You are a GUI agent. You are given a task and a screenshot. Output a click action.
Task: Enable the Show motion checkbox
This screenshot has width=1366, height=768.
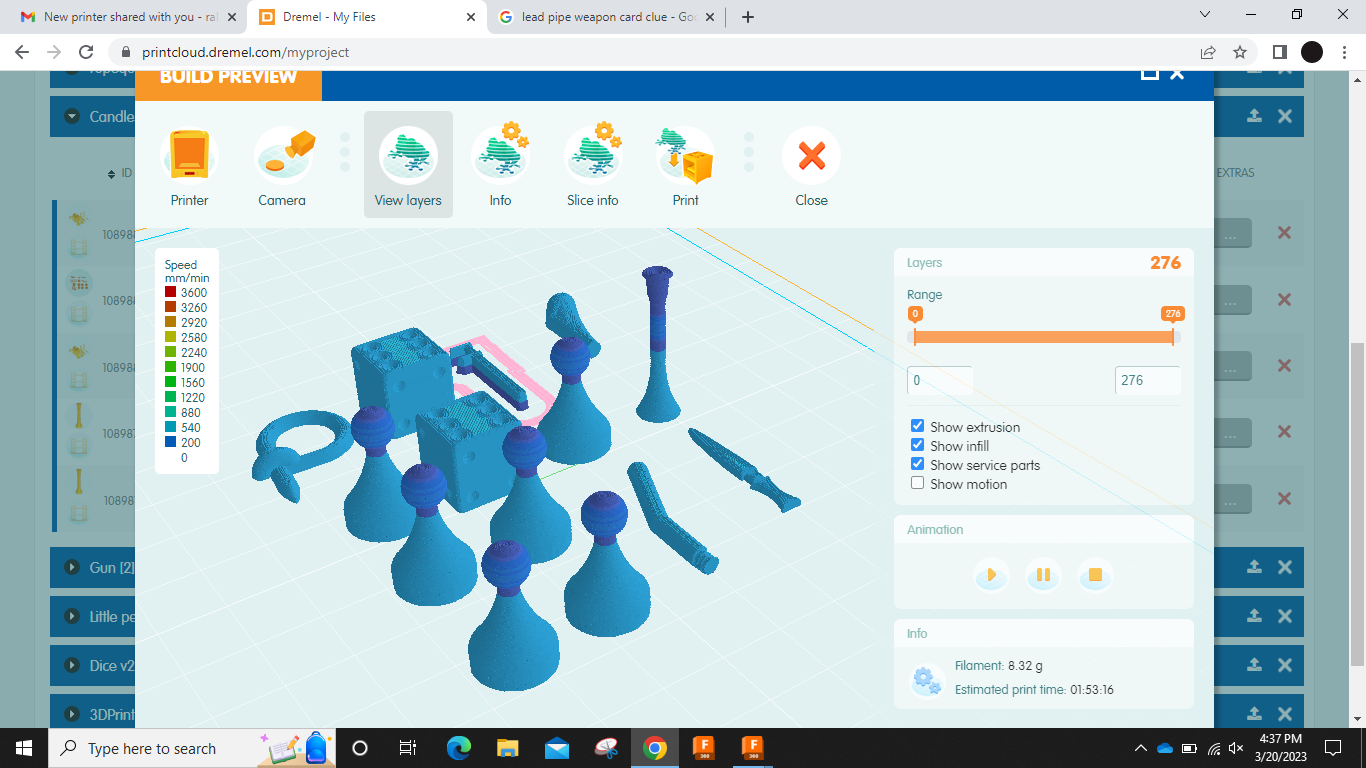(x=917, y=483)
